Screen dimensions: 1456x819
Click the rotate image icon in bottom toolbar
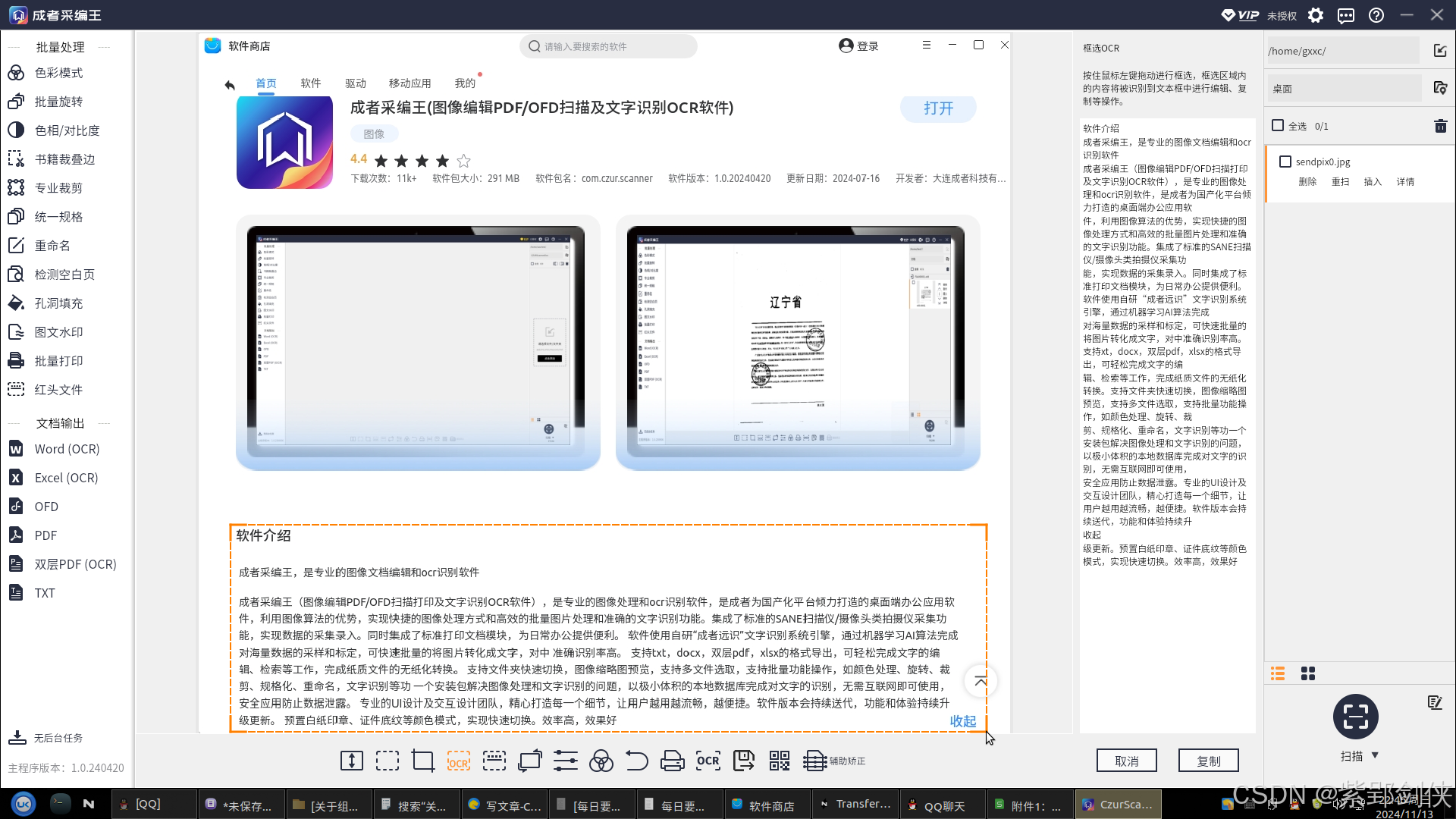tap(530, 761)
